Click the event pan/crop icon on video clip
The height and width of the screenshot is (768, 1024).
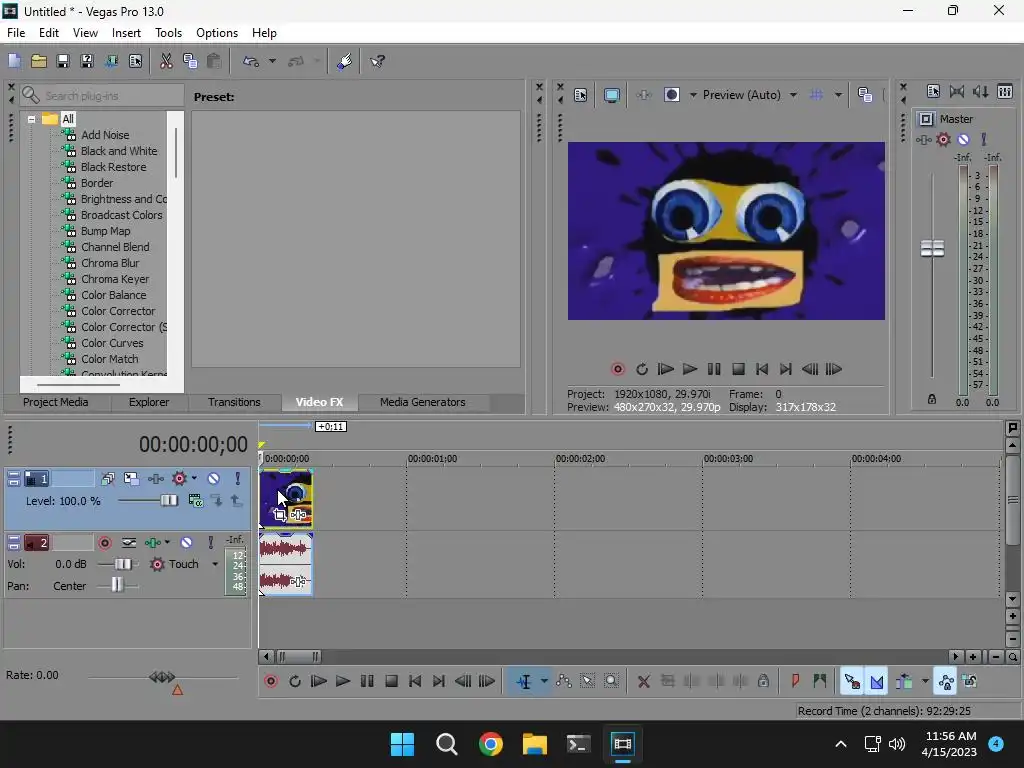(x=280, y=515)
